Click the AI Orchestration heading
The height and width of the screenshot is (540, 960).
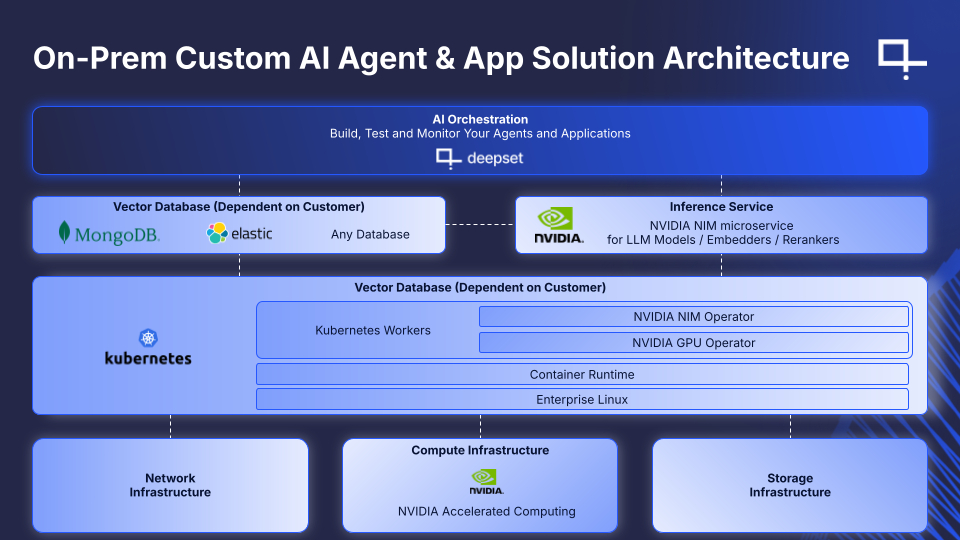coord(480,119)
